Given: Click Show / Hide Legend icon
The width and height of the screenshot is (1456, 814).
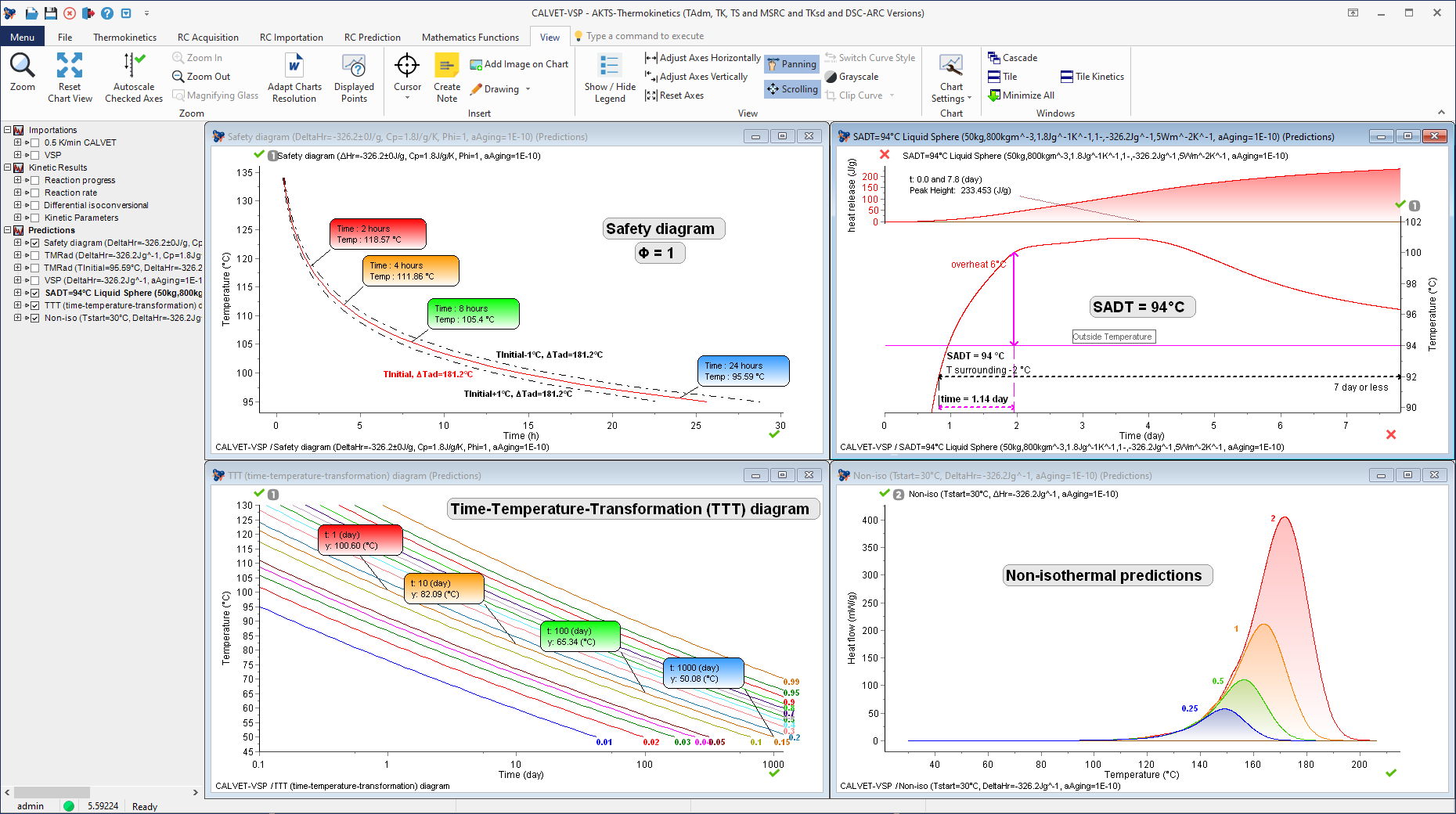Looking at the screenshot, I should (610, 67).
